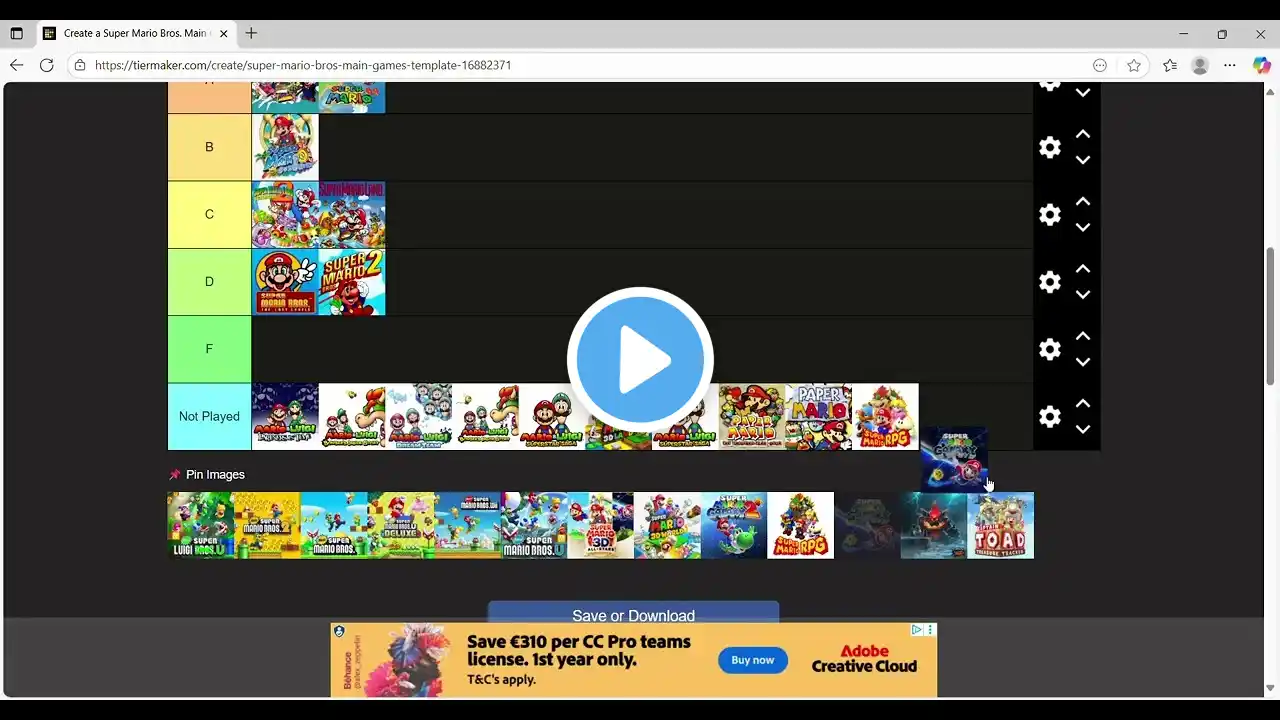Open the Copilot sidebar icon
1280x720 pixels.
1261,65
